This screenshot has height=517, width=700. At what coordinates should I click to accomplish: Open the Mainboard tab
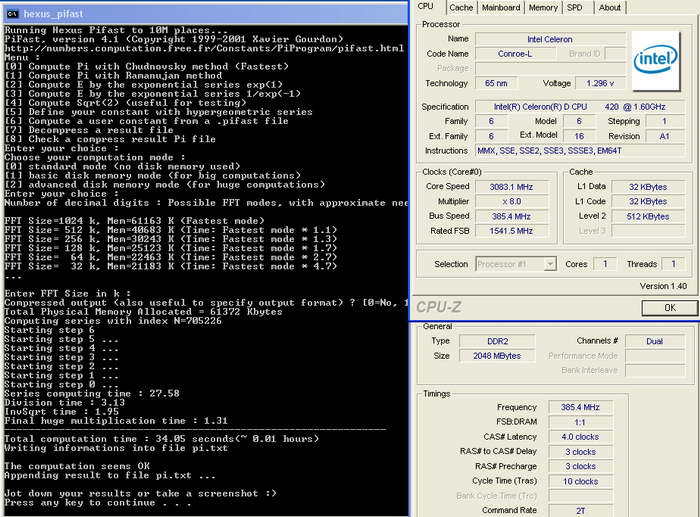[x=500, y=8]
